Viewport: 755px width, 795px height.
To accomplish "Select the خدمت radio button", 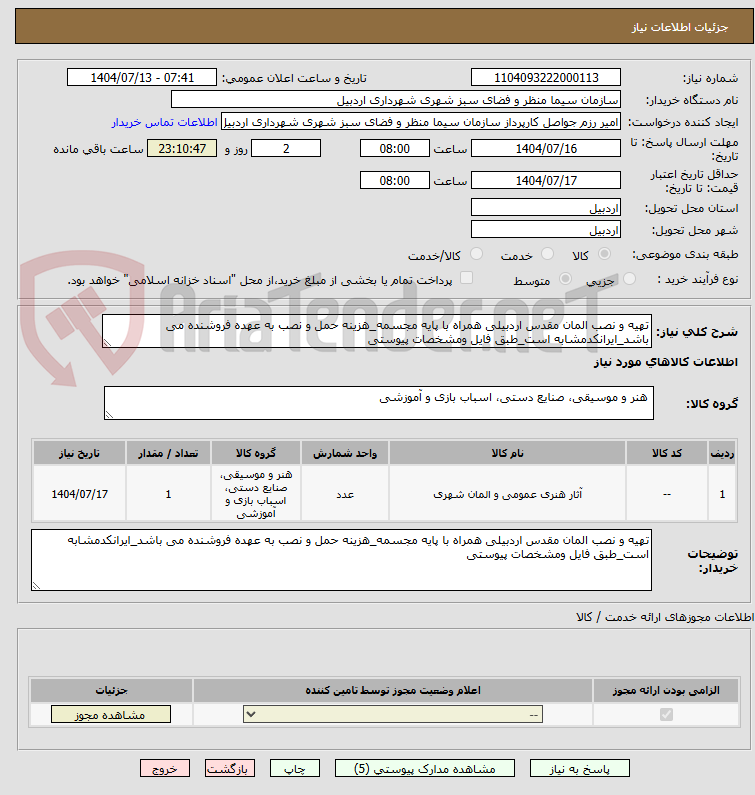I will [x=547, y=254].
